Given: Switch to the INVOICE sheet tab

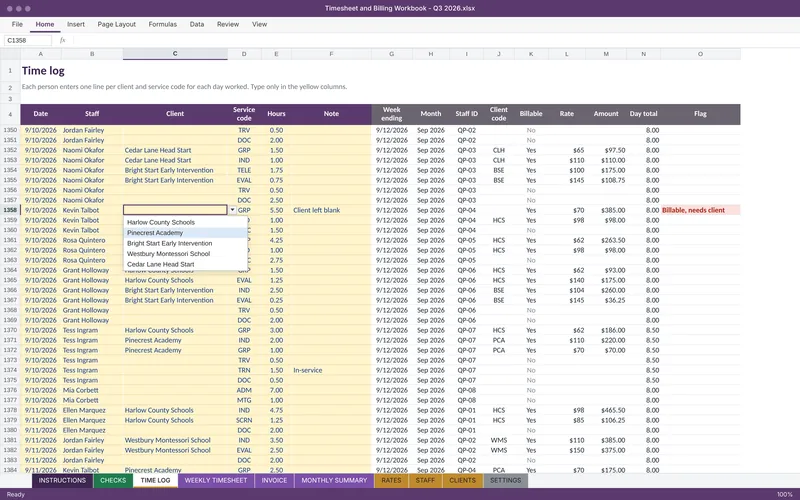Looking at the screenshot, I should click(x=274, y=481).
